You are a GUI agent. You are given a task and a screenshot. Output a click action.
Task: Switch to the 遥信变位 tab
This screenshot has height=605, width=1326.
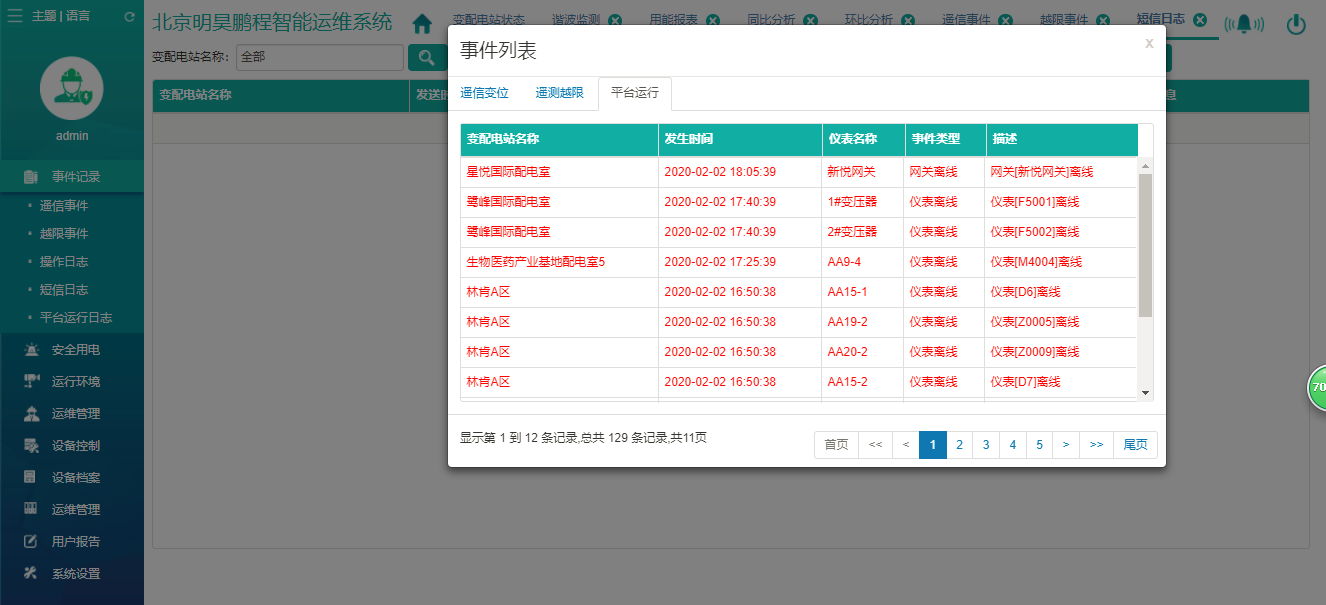tap(484, 93)
